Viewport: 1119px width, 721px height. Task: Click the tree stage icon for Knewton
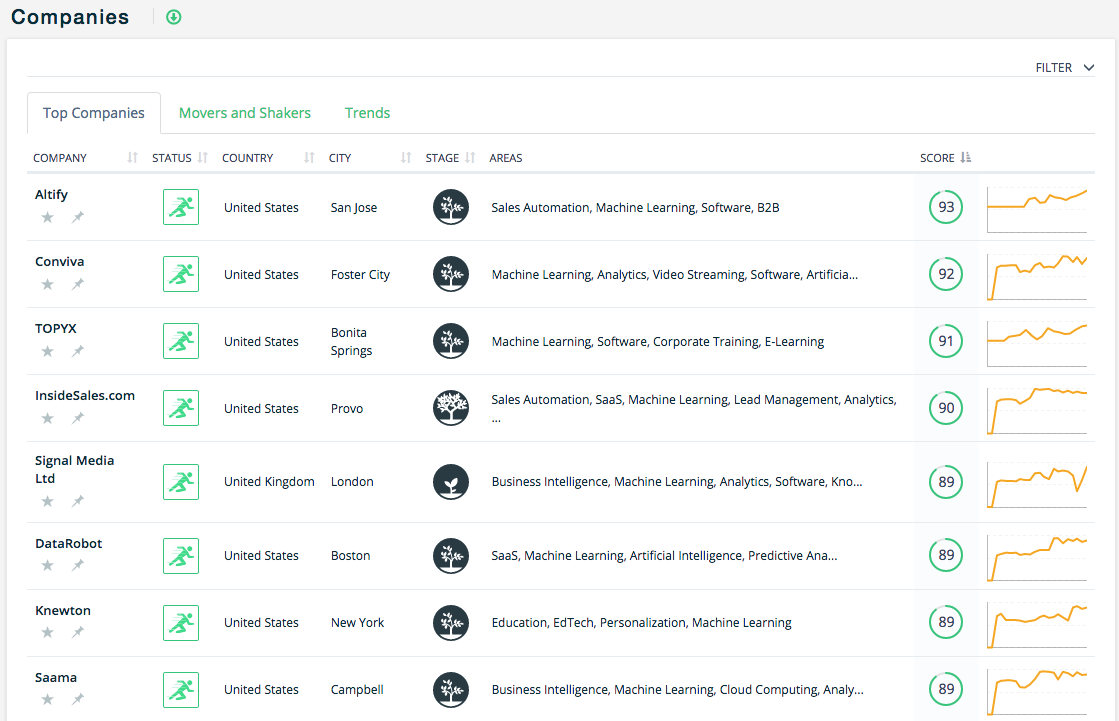point(451,622)
